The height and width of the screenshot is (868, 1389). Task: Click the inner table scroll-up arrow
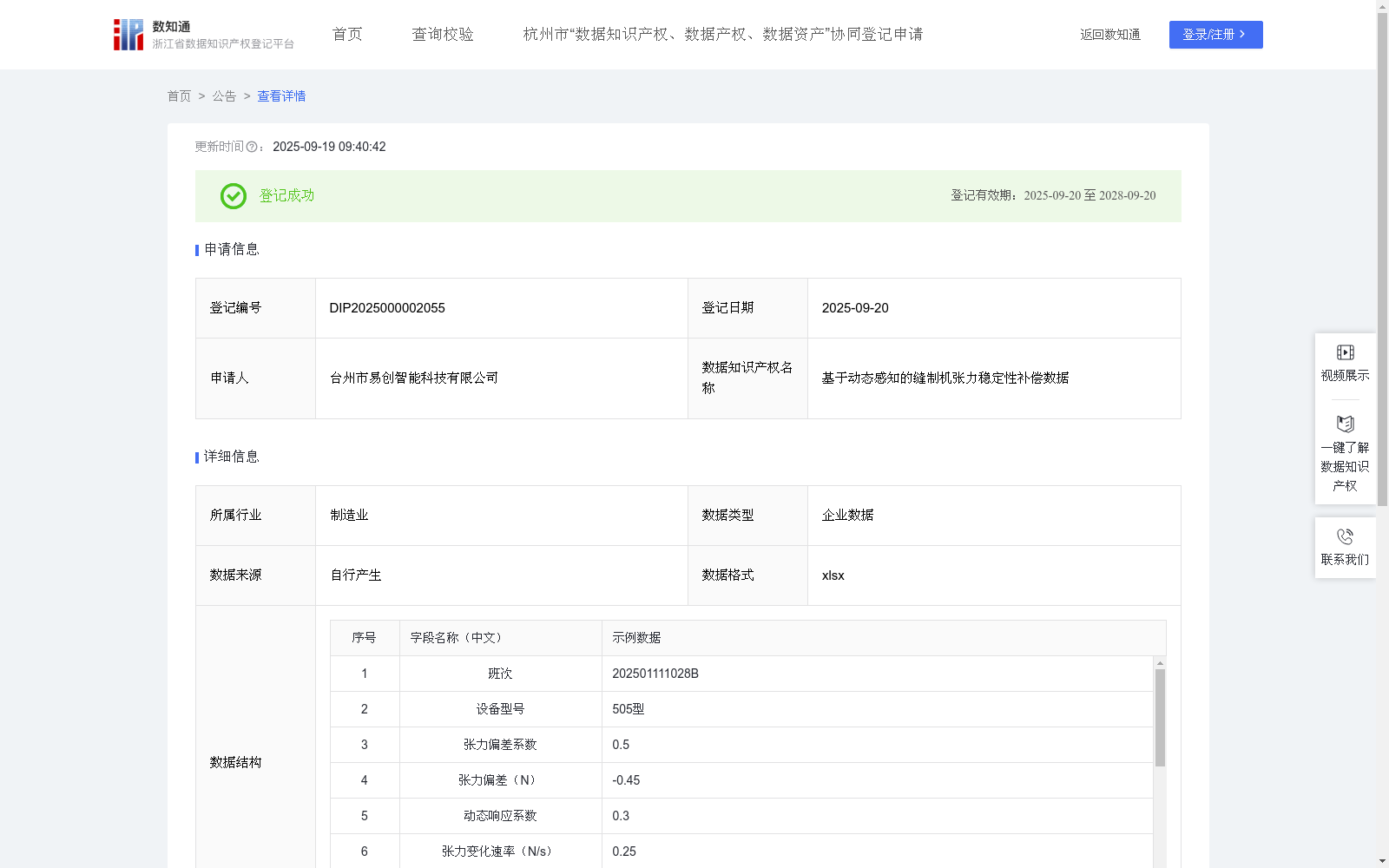tap(1160, 663)
